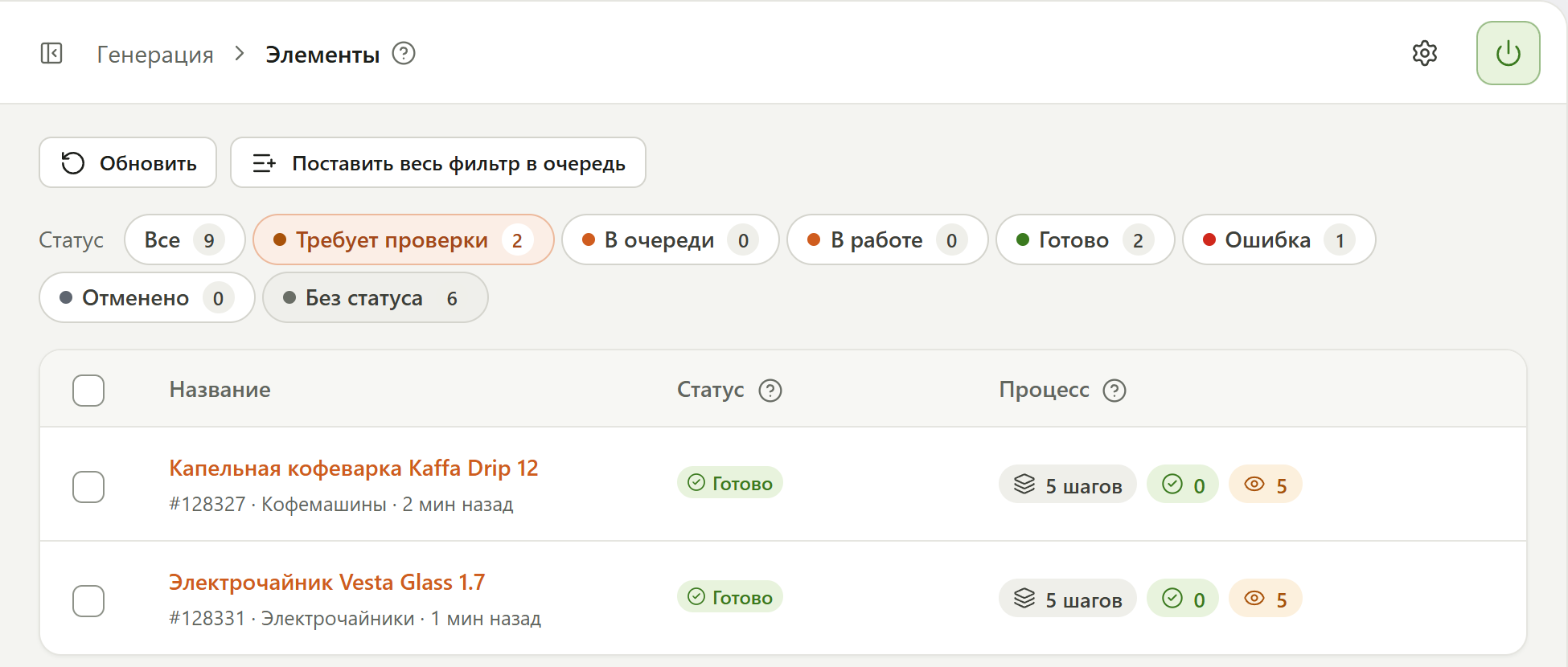The image size is (1568, 667).
Task: Click the green power button
Action: click(x=1508, y=53)
